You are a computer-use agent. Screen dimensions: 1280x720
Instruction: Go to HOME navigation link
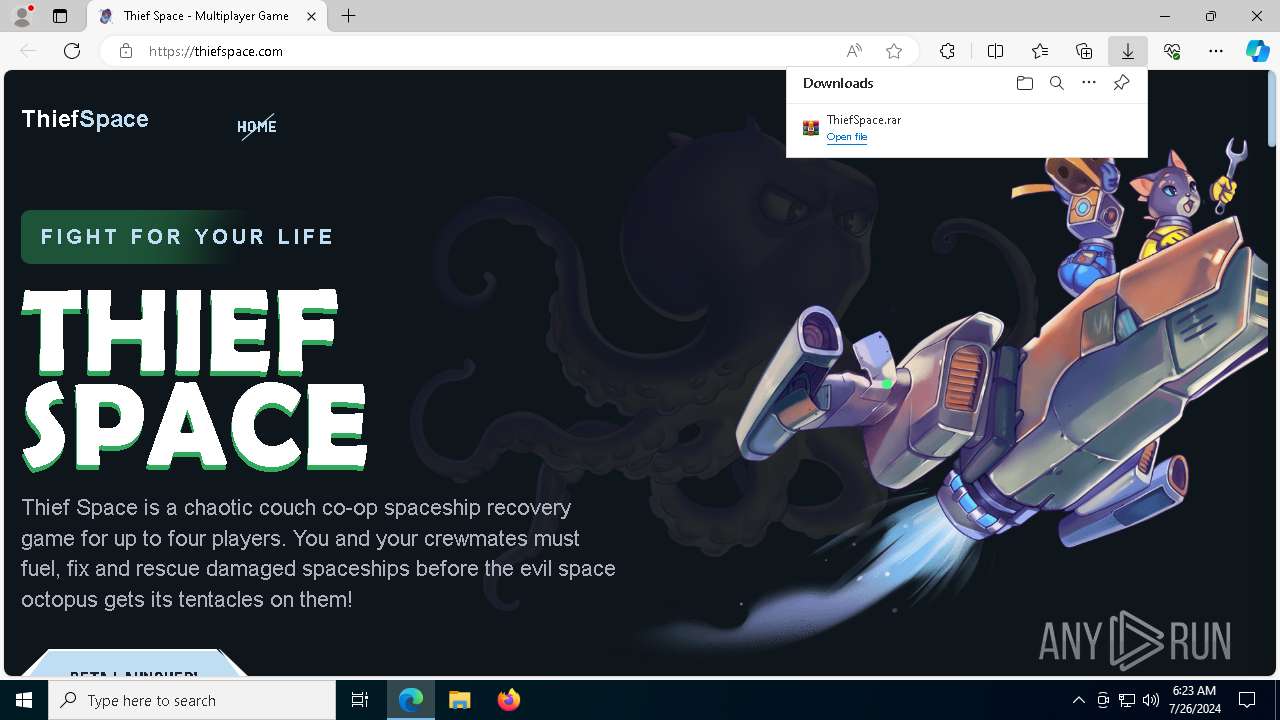click(257, 126)
